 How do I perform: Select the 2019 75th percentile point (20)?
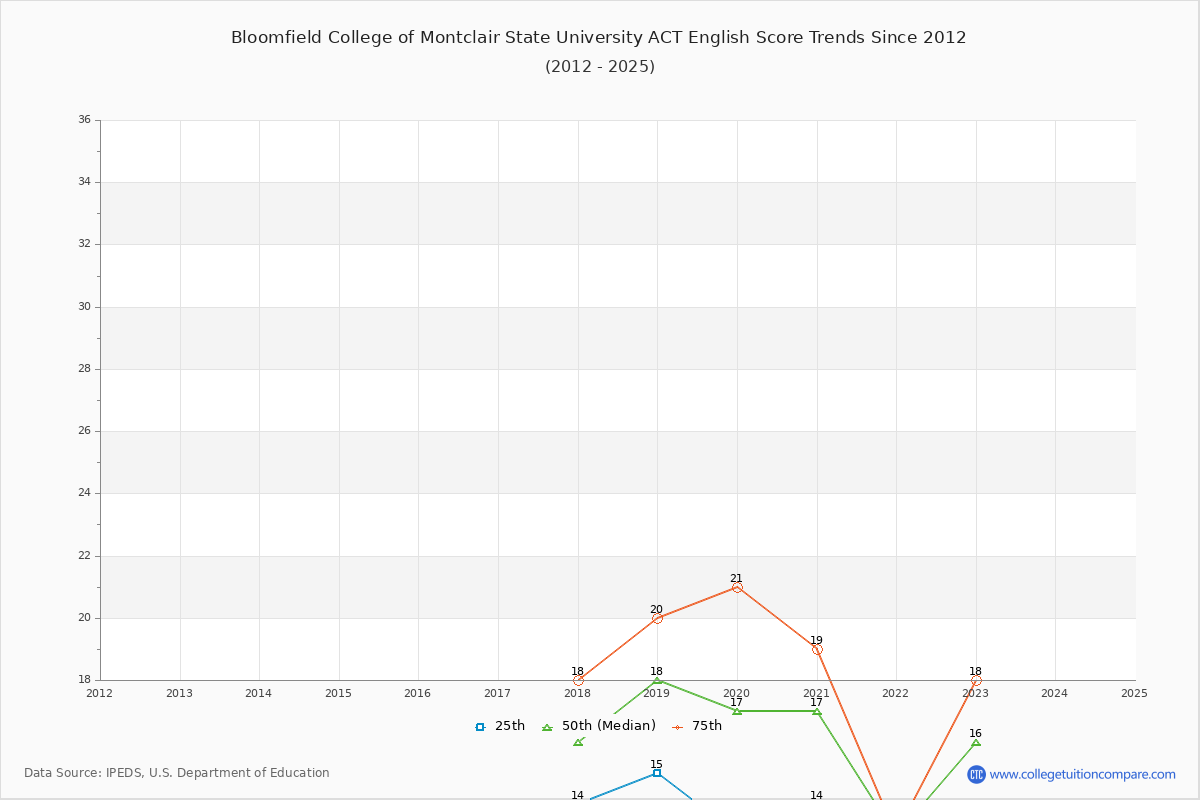657,618
